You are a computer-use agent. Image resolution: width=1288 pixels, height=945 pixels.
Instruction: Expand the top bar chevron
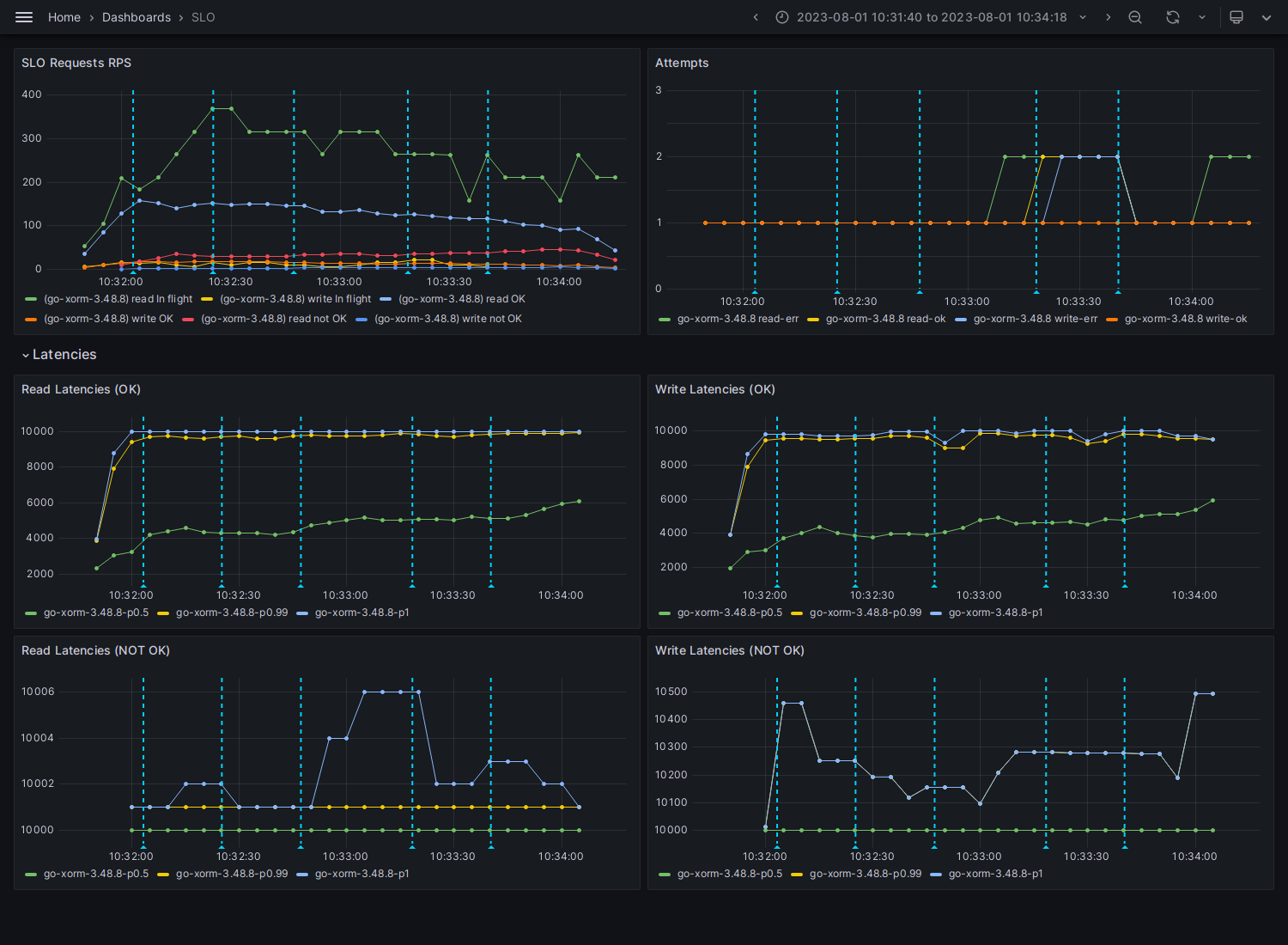(1266, 17)
